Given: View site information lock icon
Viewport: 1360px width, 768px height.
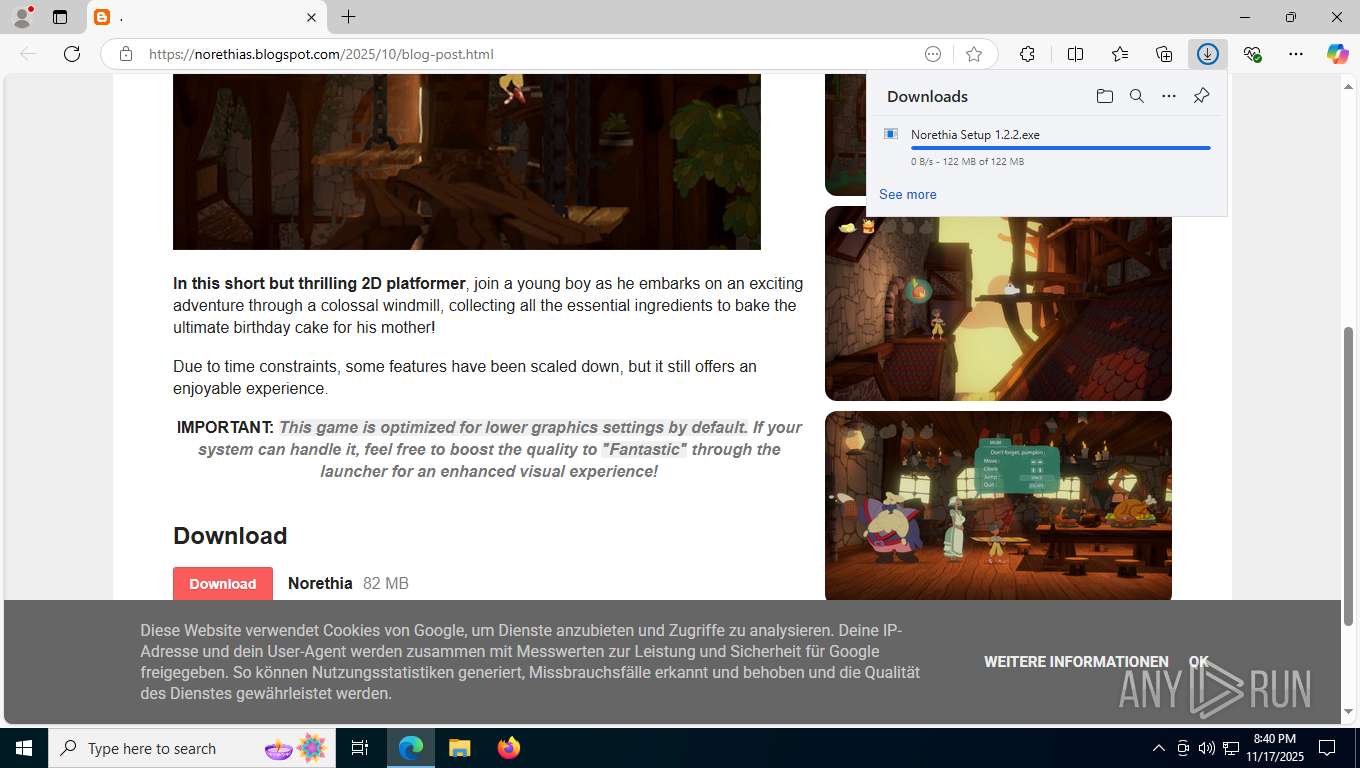Looking at the screenshot, I should pos(125,54).
